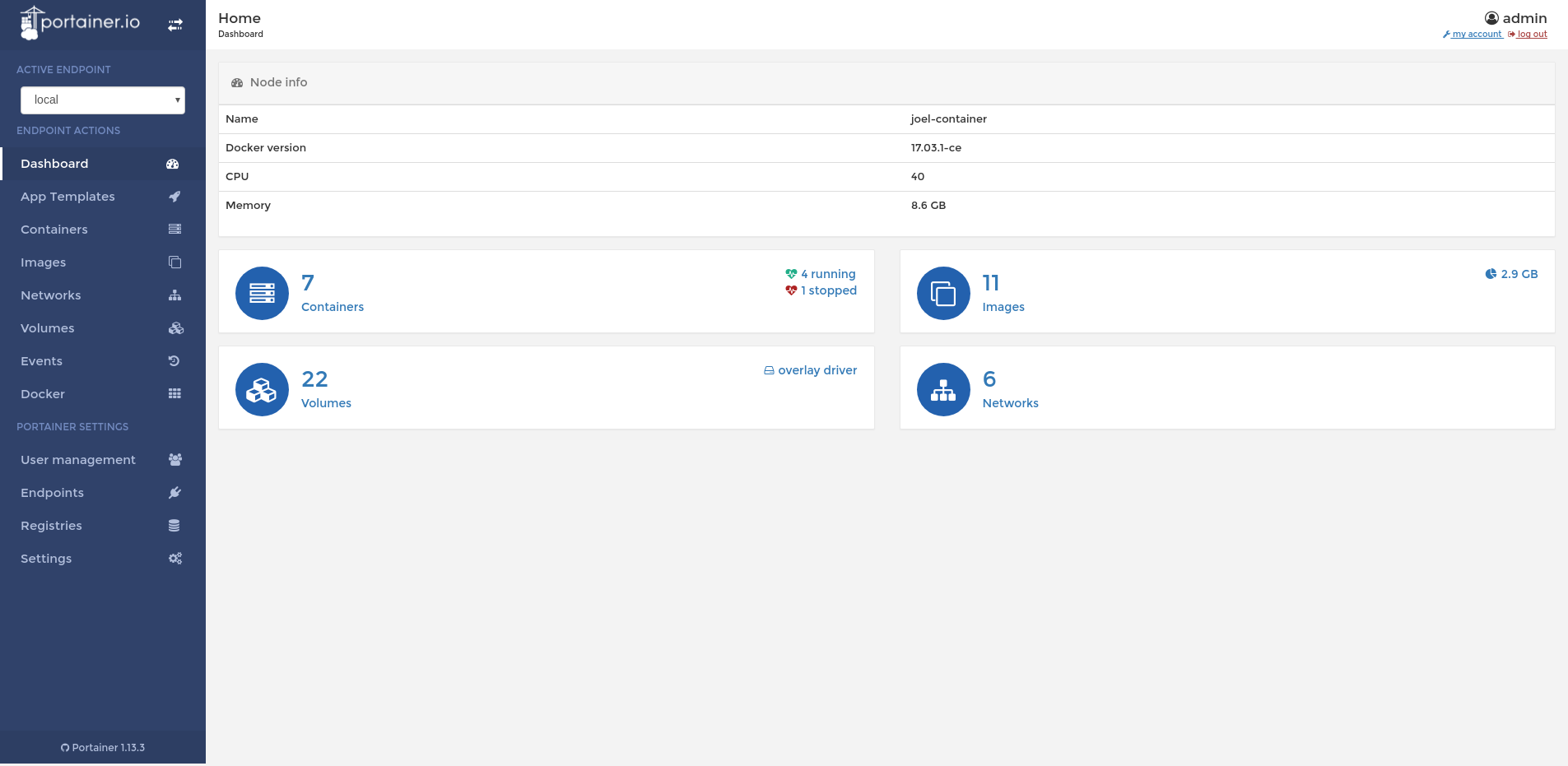The width and height of the screenshot is (1568, 766).
Task: Click the sidebar Volumes cubes icon
Action: pos(175,328)
